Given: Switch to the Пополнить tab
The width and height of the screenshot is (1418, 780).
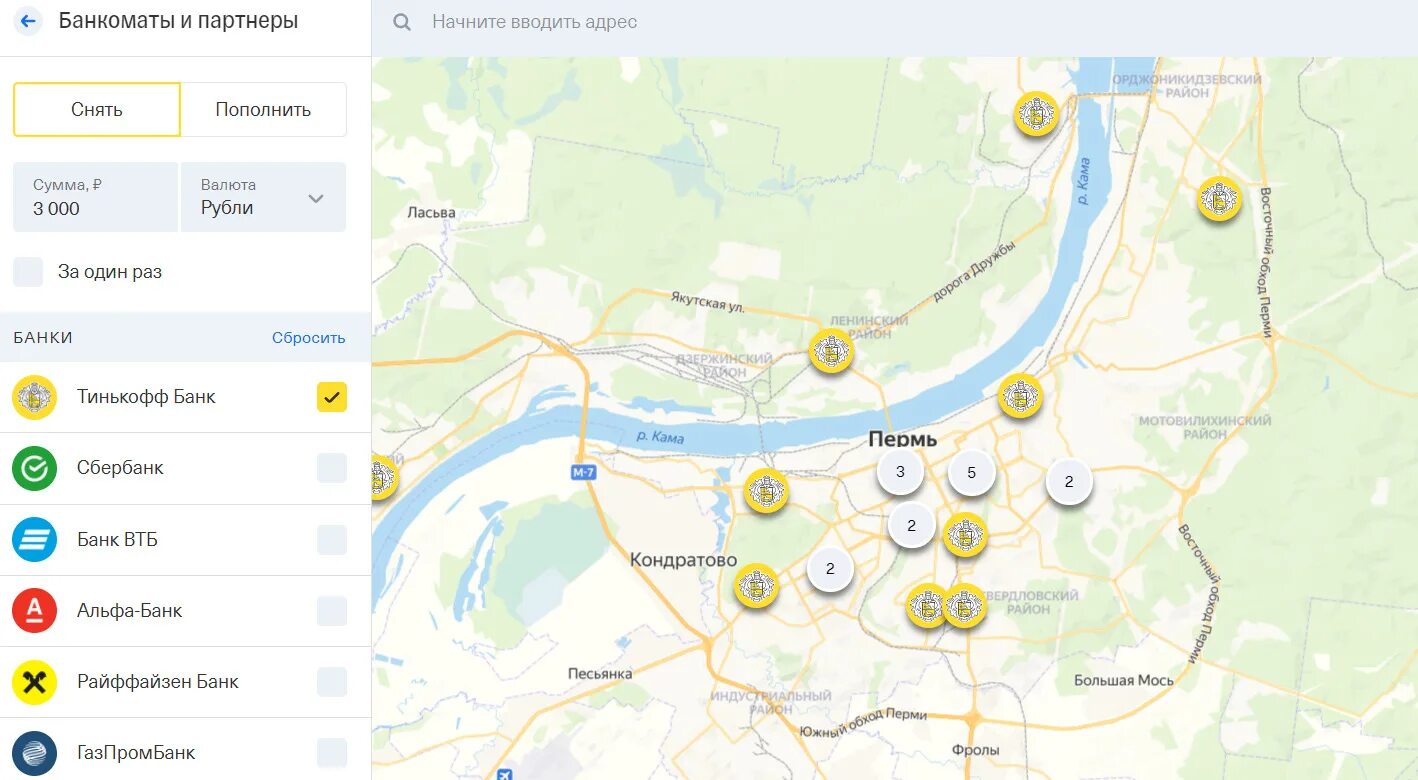Looking at the screenshot, I should pos(263,109).
